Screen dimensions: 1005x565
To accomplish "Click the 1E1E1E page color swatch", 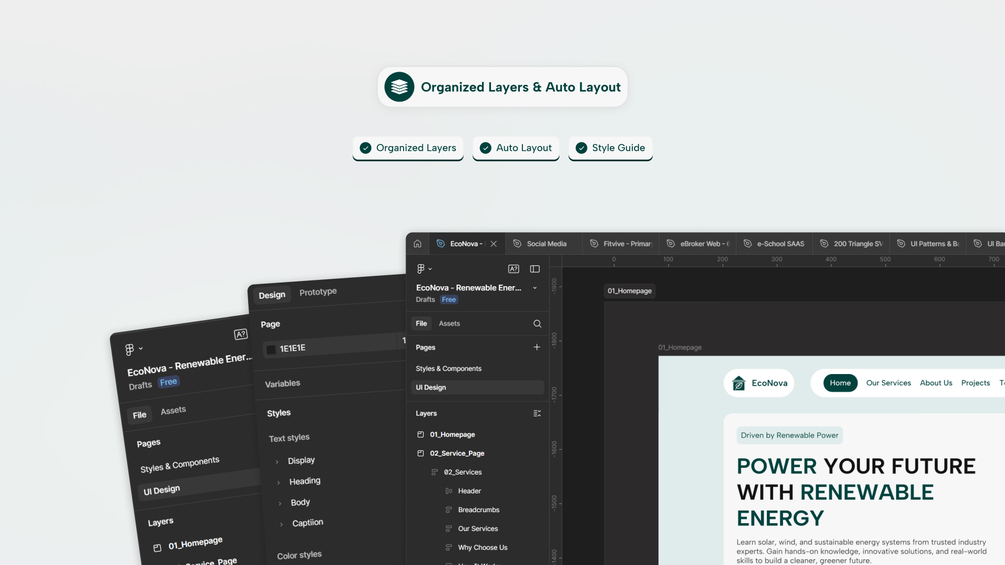I will click(x=271, y=349).
